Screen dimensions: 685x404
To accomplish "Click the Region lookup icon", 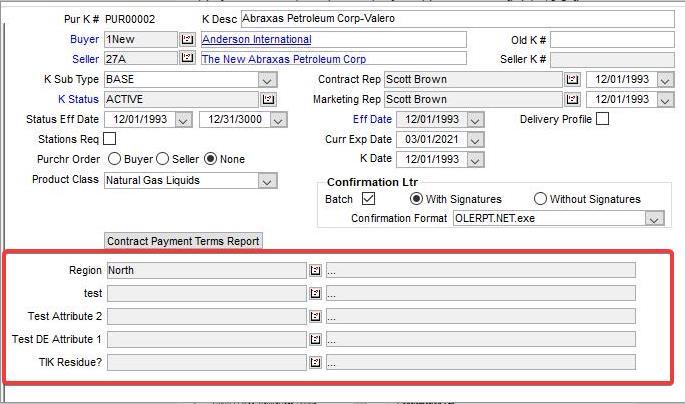I will click(x=315, y=270).
